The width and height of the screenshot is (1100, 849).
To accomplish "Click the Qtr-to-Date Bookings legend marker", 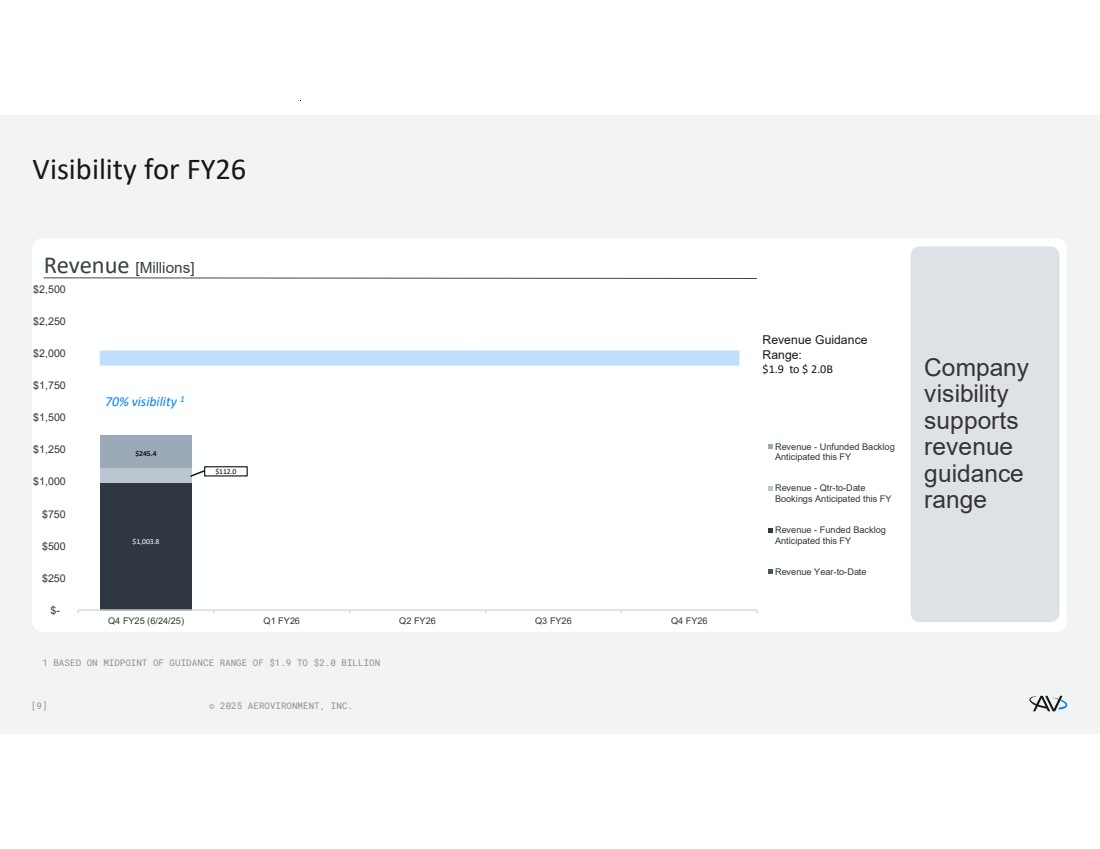I will [x=770, y=488].
